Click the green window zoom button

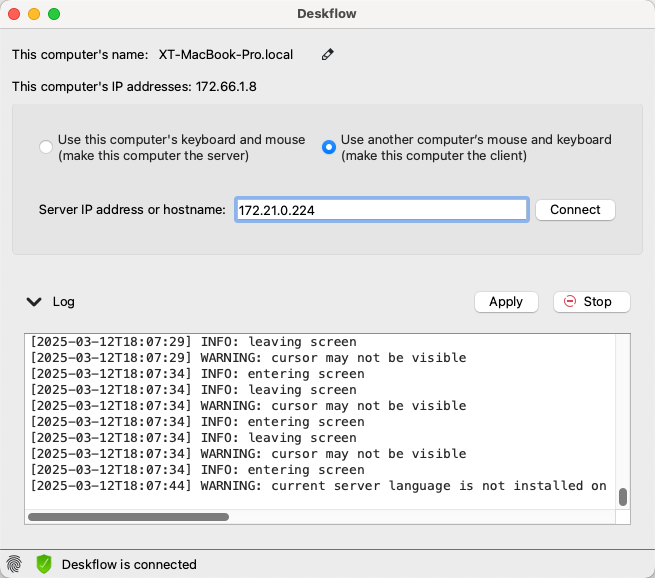click(54, 14)
